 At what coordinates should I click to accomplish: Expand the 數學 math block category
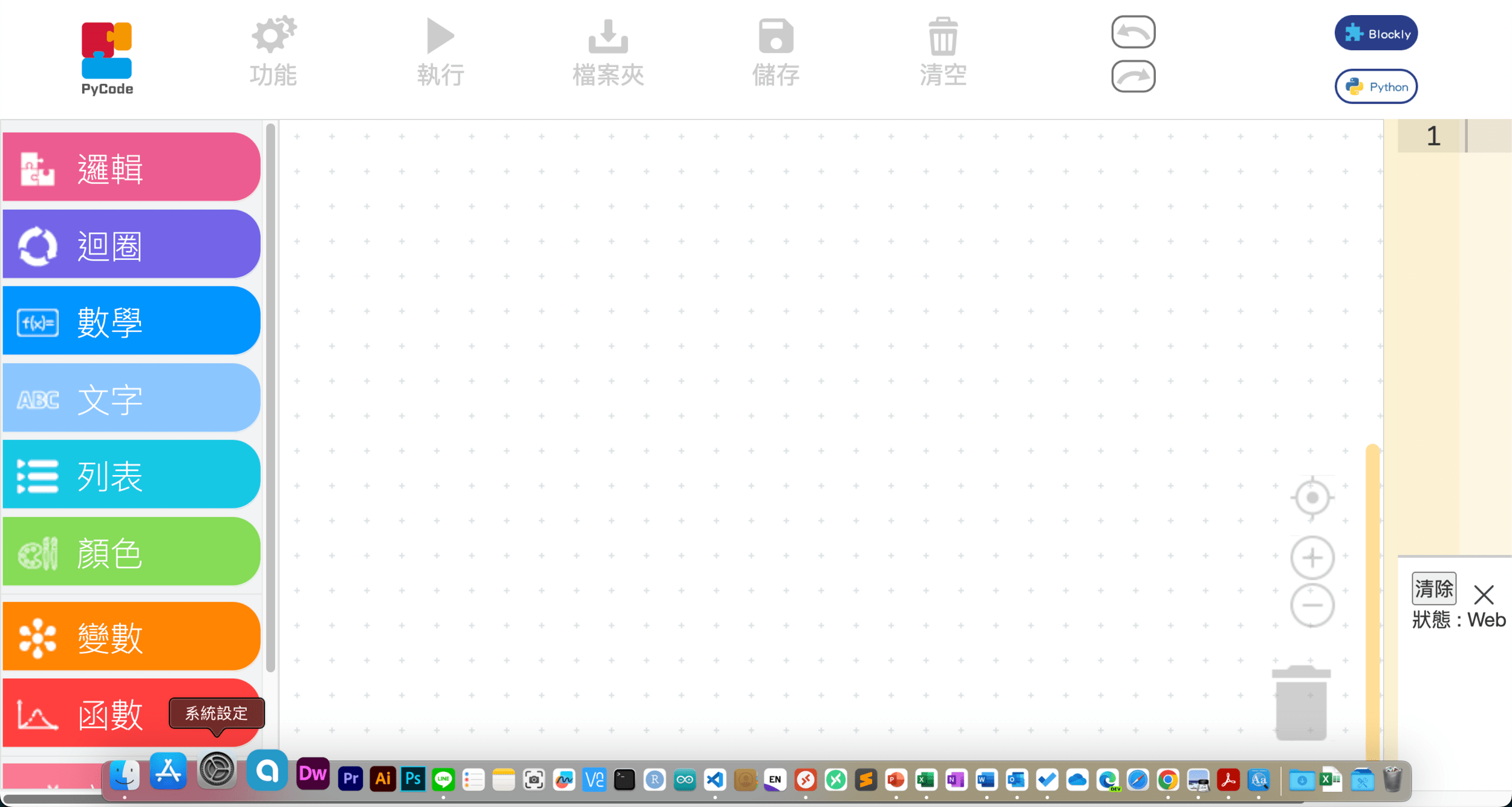click(x=131, y=321)
